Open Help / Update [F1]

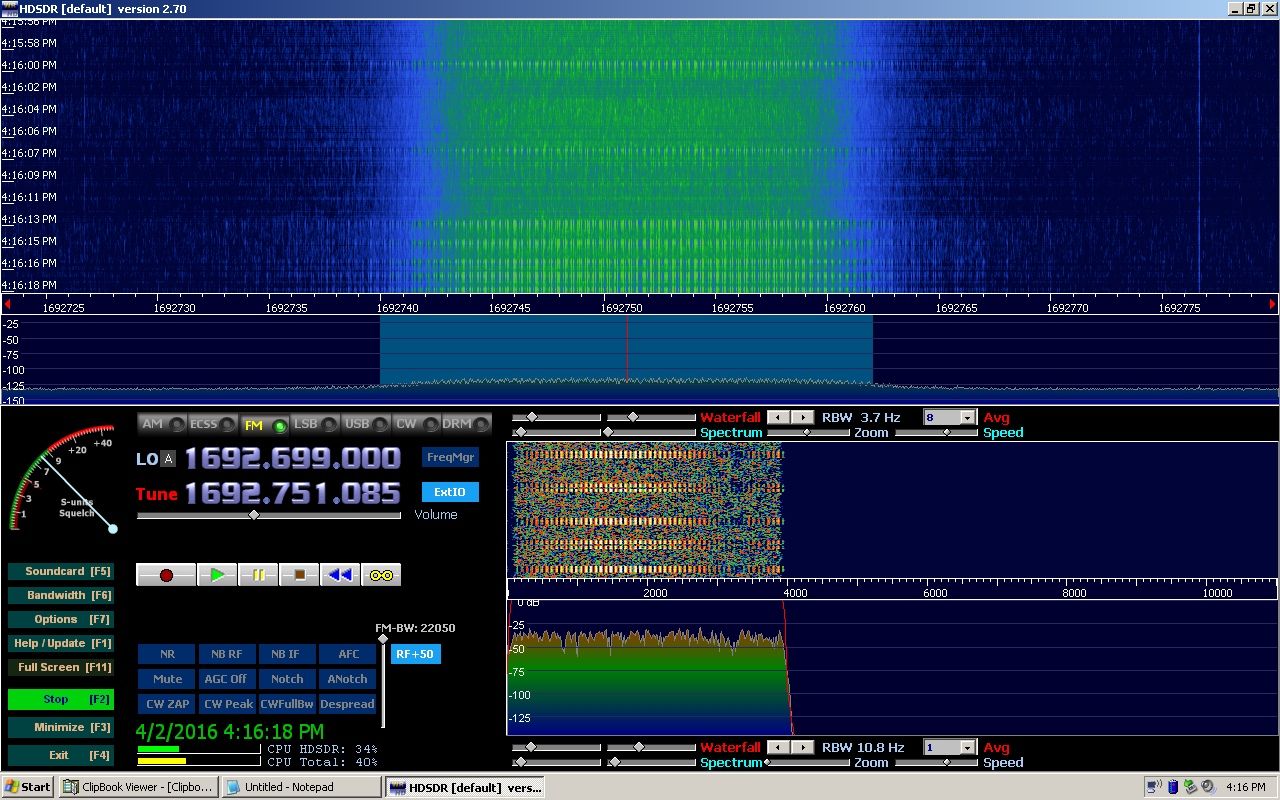[60, 643]
